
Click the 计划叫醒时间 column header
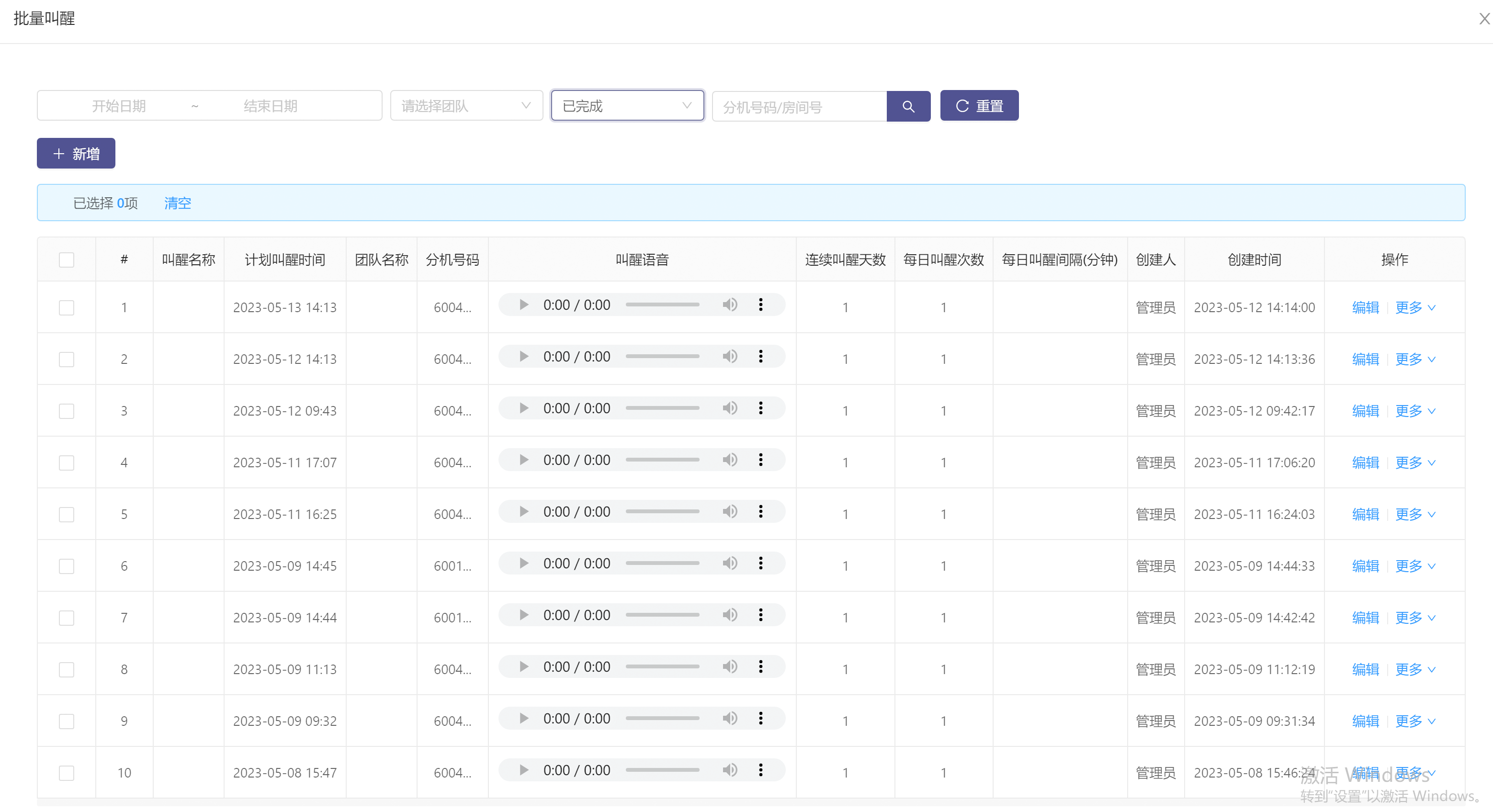[284, 259]
